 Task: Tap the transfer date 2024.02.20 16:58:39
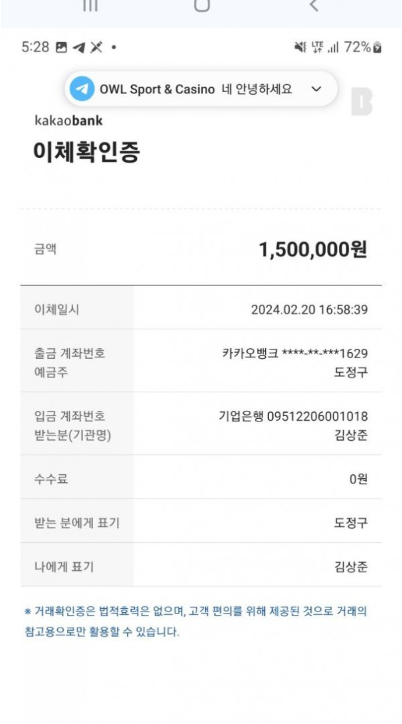309,309
